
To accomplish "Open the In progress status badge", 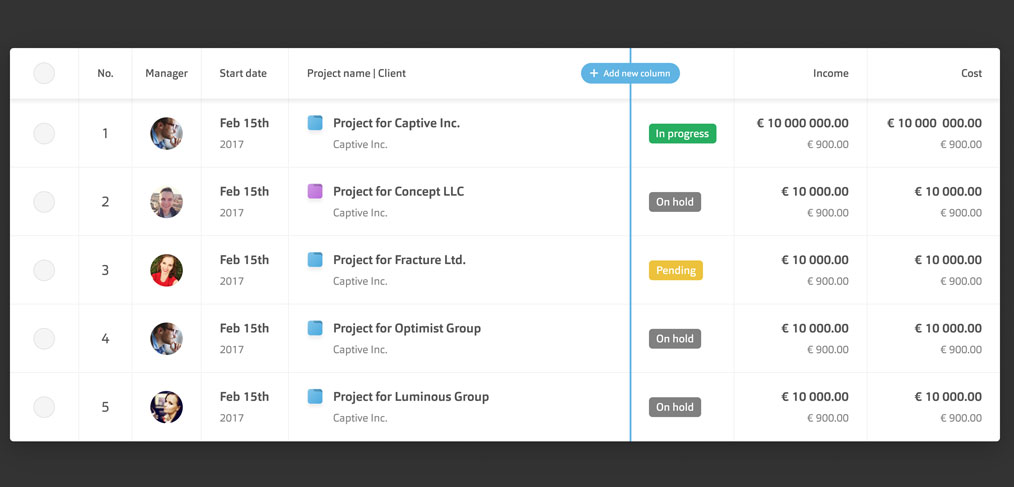I will point(682,134).
